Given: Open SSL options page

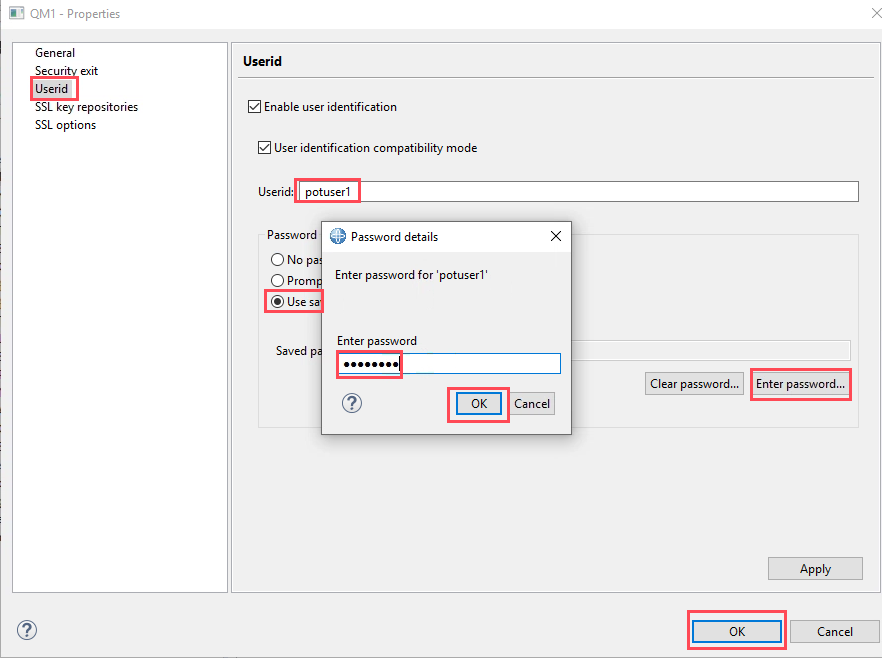Looking at the screenshot, I should point(65,125).
